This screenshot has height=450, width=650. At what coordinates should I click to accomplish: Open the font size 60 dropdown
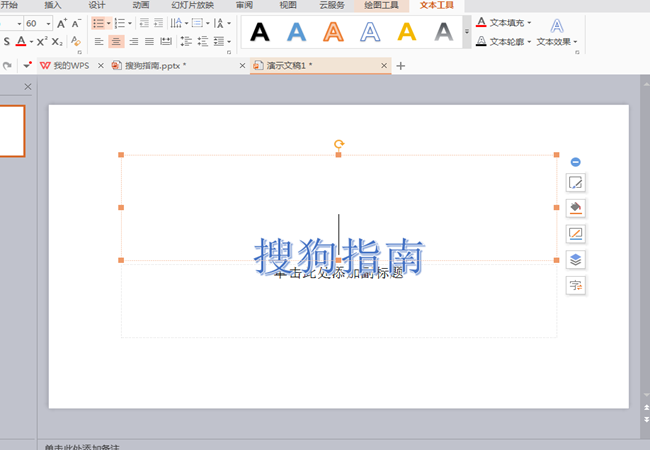tap(49, 24)
